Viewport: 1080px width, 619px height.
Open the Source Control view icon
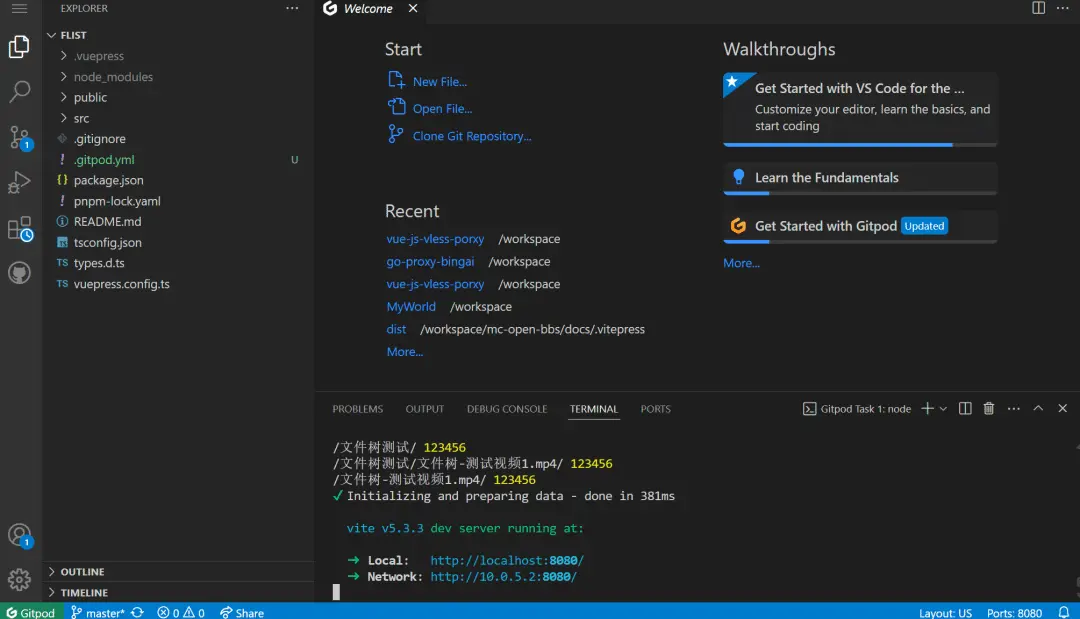coord(20,137)
